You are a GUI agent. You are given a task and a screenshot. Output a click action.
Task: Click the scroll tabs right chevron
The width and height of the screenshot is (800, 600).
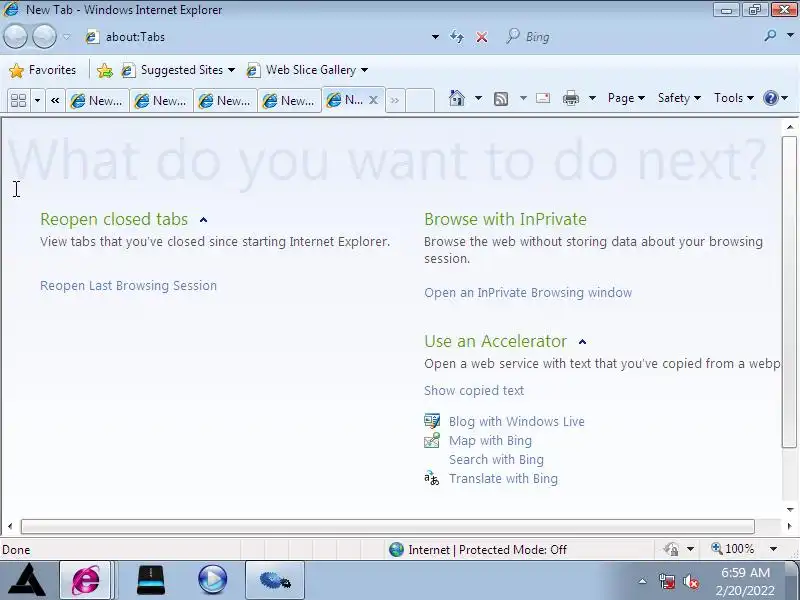394,101
